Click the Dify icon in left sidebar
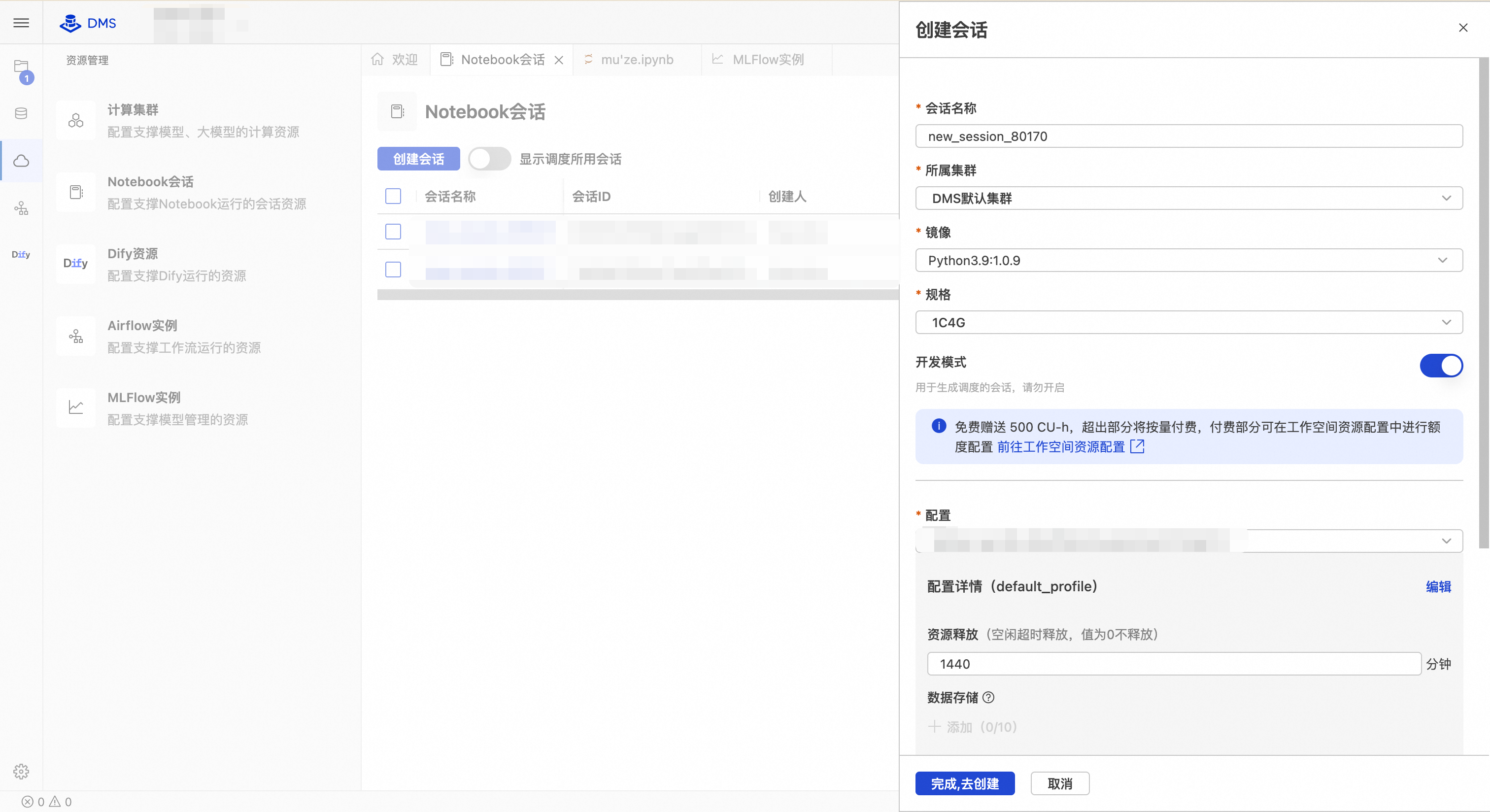Image resolution: width=1490 pixels, height=812 pixels. [21, 254]
